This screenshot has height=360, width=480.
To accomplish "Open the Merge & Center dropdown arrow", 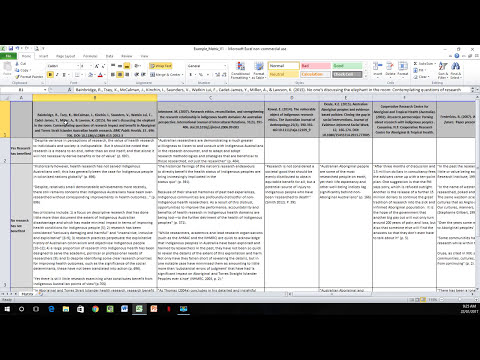I will coord(182,75).
